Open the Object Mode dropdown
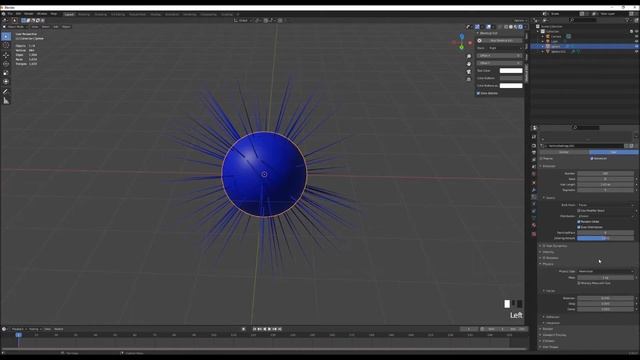 point(16,27)
